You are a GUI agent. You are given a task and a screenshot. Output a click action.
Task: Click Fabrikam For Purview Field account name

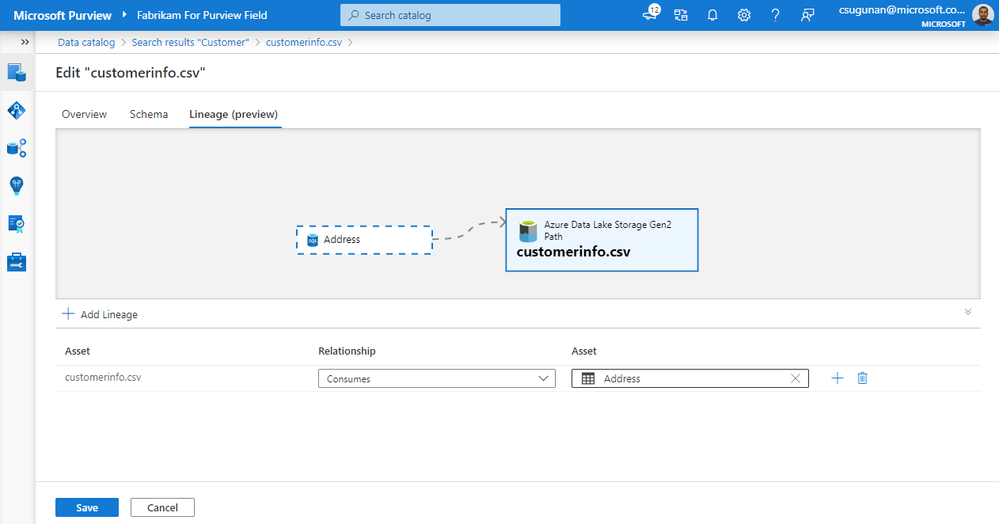coord(202,15)
